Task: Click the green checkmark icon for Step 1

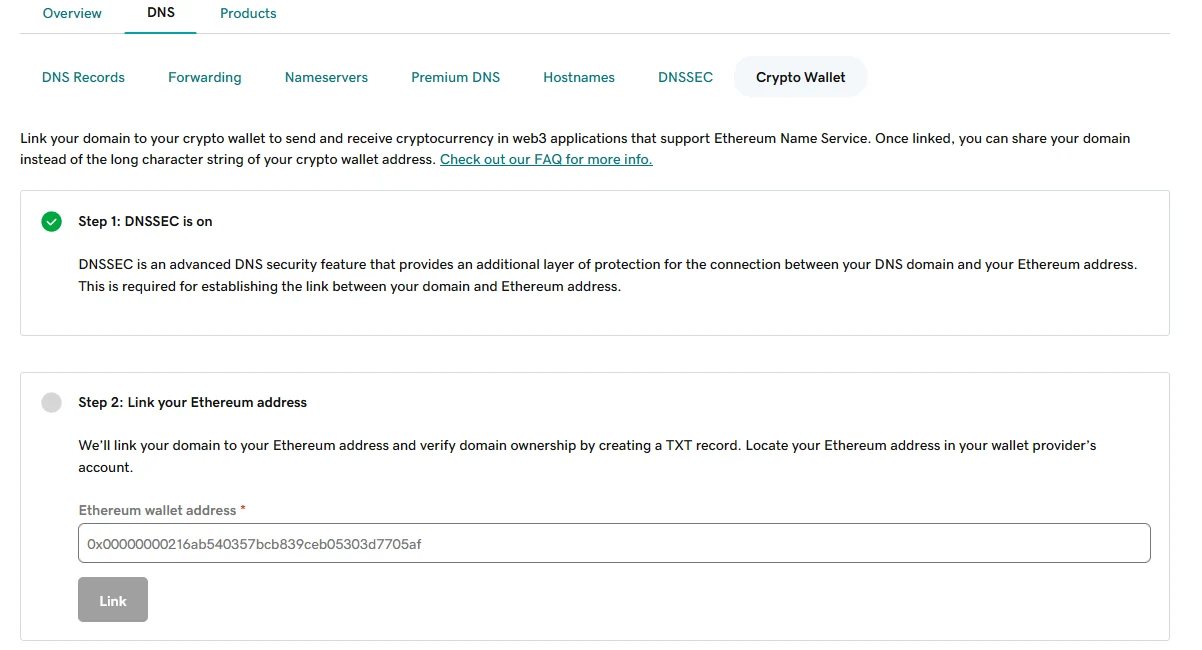Action: coord(52,221)
